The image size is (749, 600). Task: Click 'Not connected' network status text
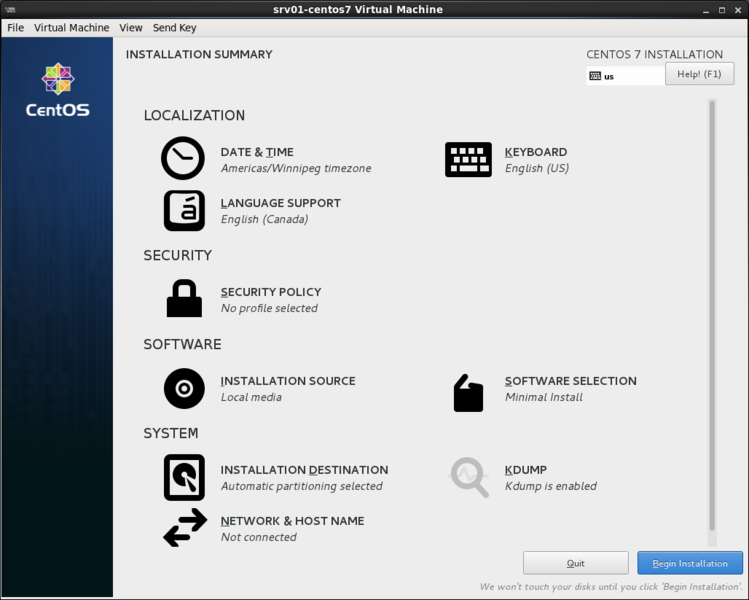(x=258, y=537)
